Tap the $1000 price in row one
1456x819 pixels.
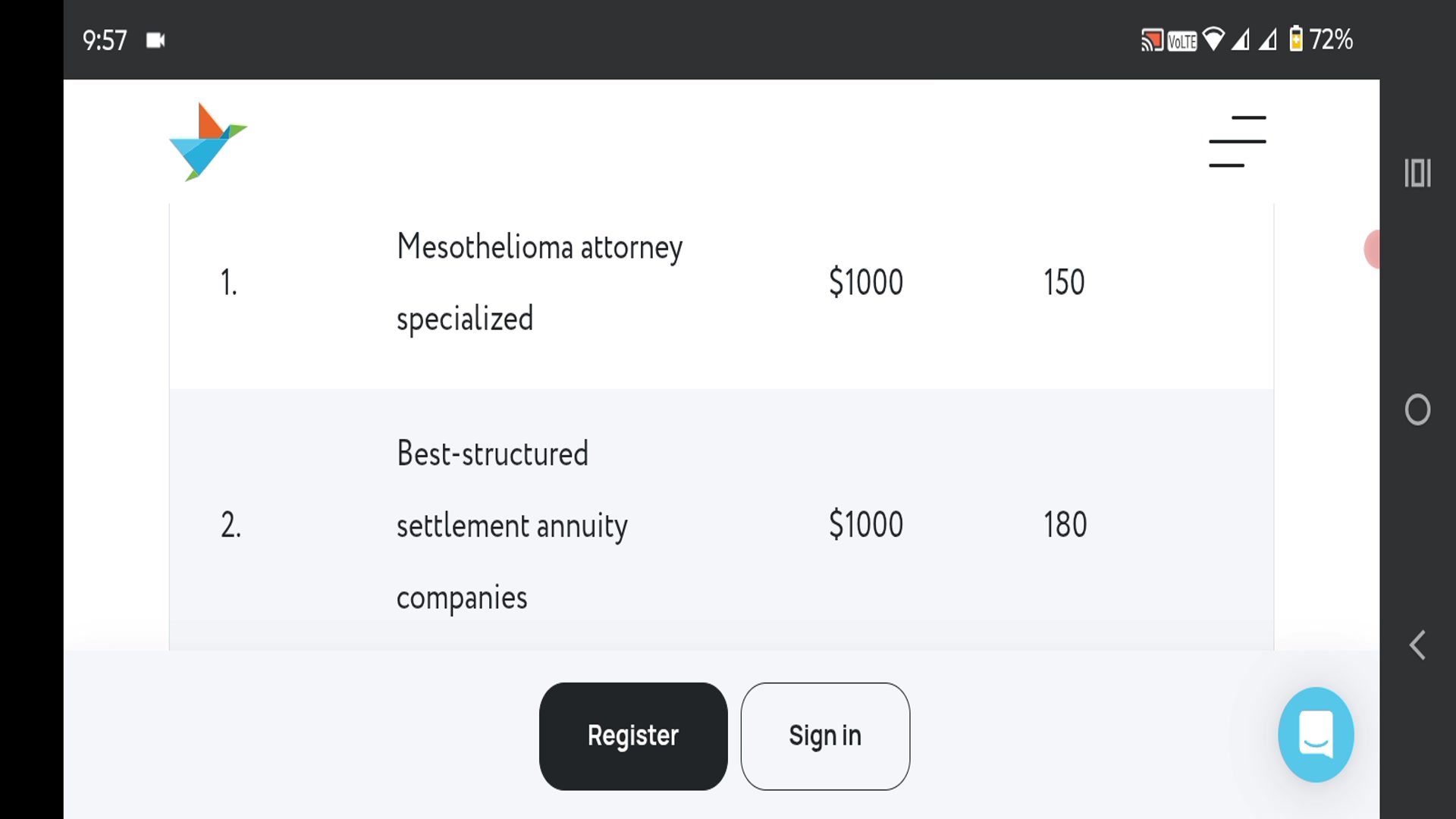coord(864,281)
